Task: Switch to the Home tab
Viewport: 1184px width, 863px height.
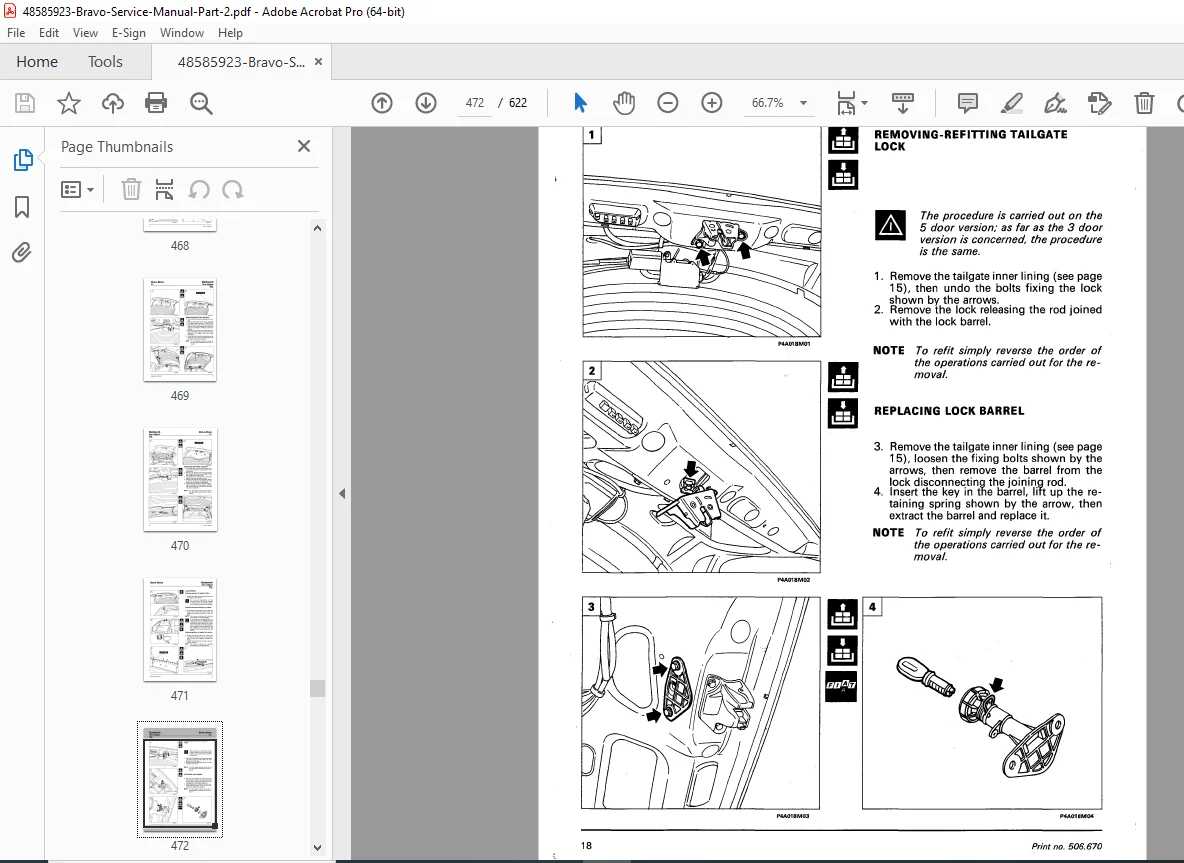Action: (x=37, y=62)
